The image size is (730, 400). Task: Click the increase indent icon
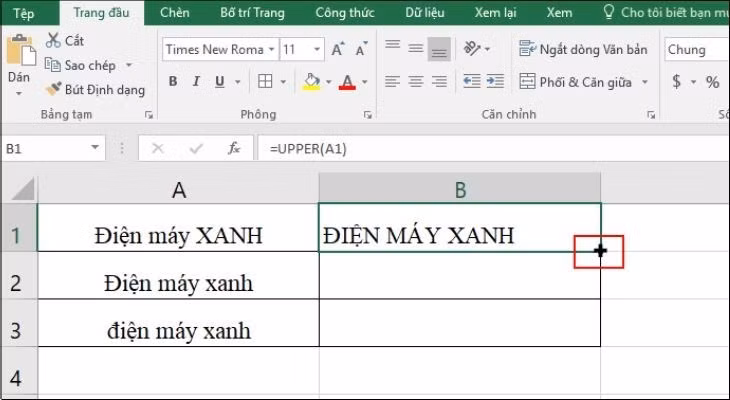pos(495,82)
